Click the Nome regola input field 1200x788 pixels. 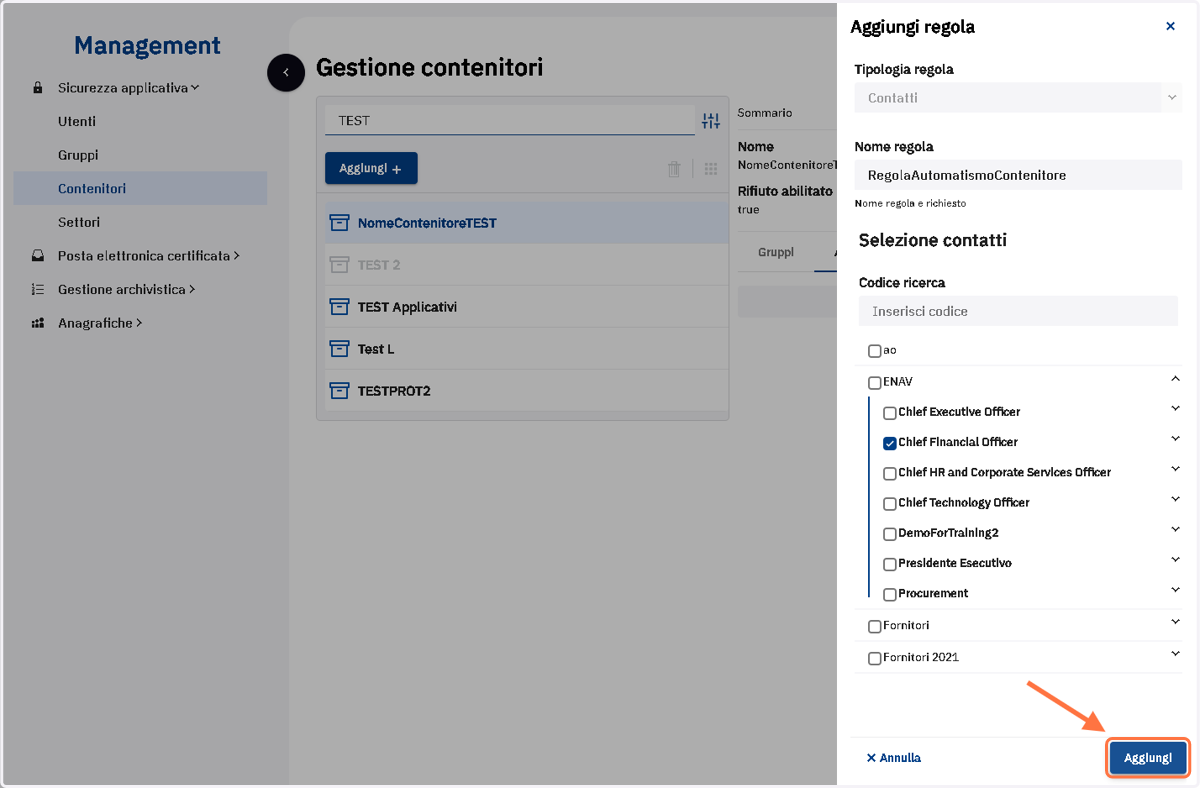[1018, 175]
